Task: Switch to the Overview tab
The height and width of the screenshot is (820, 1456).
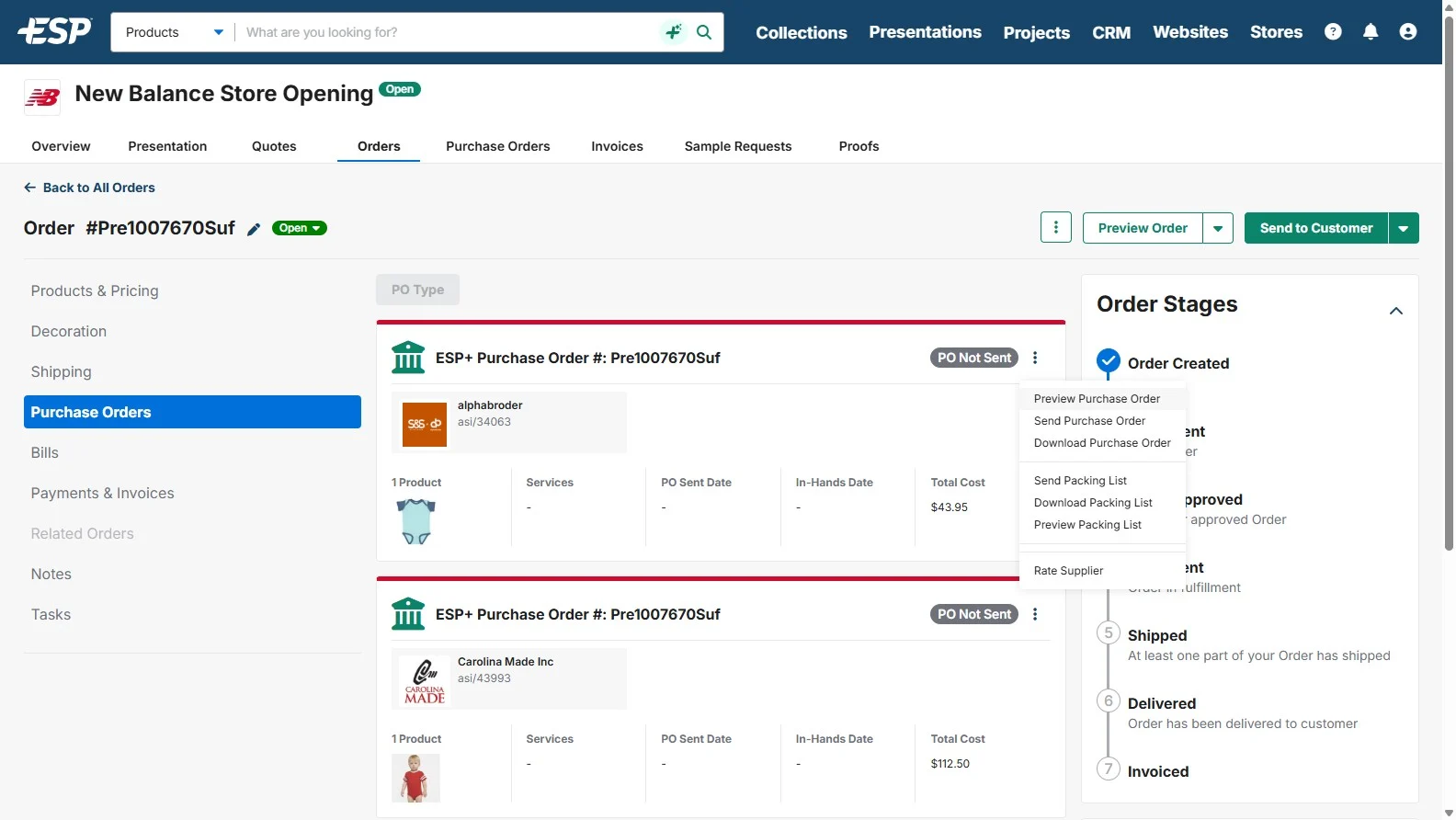Action: (x=61, y=146)
